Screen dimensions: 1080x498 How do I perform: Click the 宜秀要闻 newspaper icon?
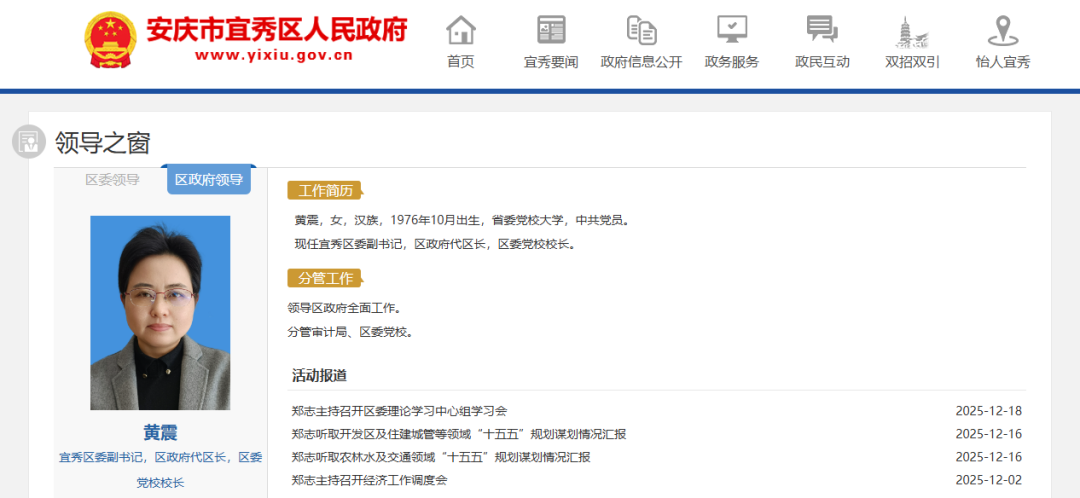click(551, 30)
